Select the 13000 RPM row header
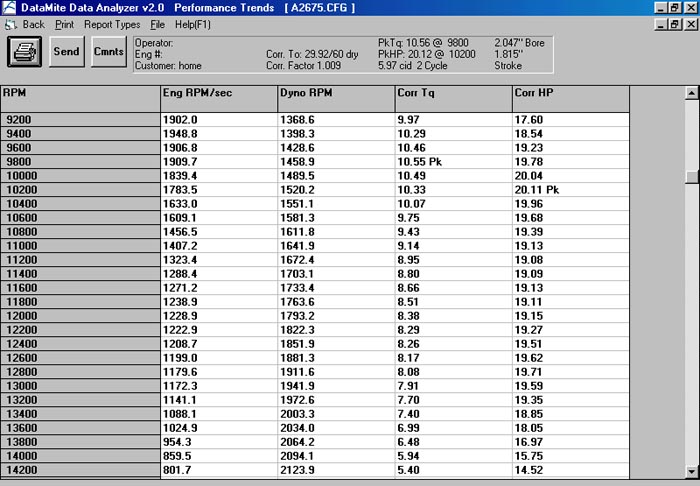The height and width of the screenshot is (486, 700). click(x=81, y=386)
